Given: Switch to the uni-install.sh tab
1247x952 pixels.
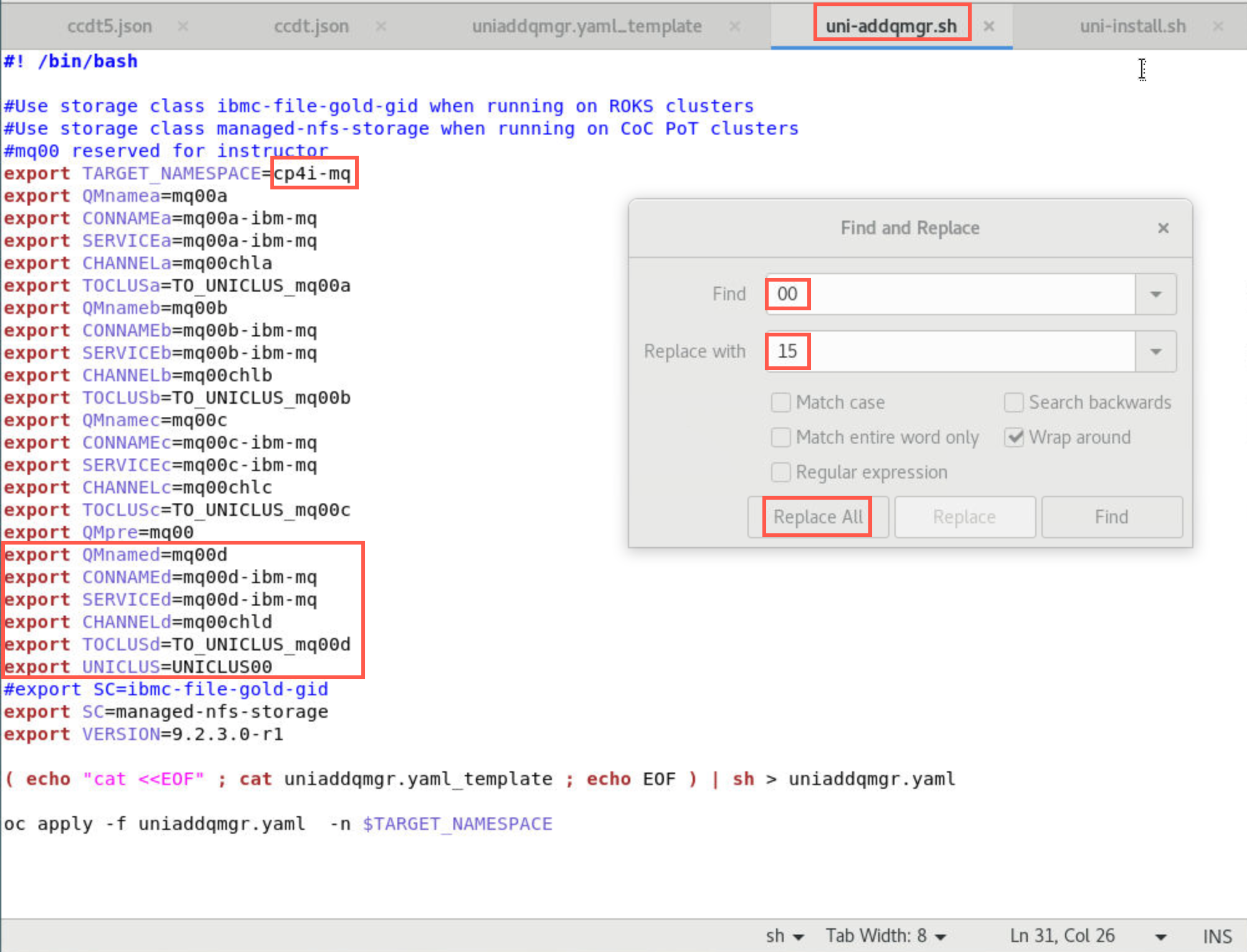Looking at the screenshot, I should pos(1133,26).
